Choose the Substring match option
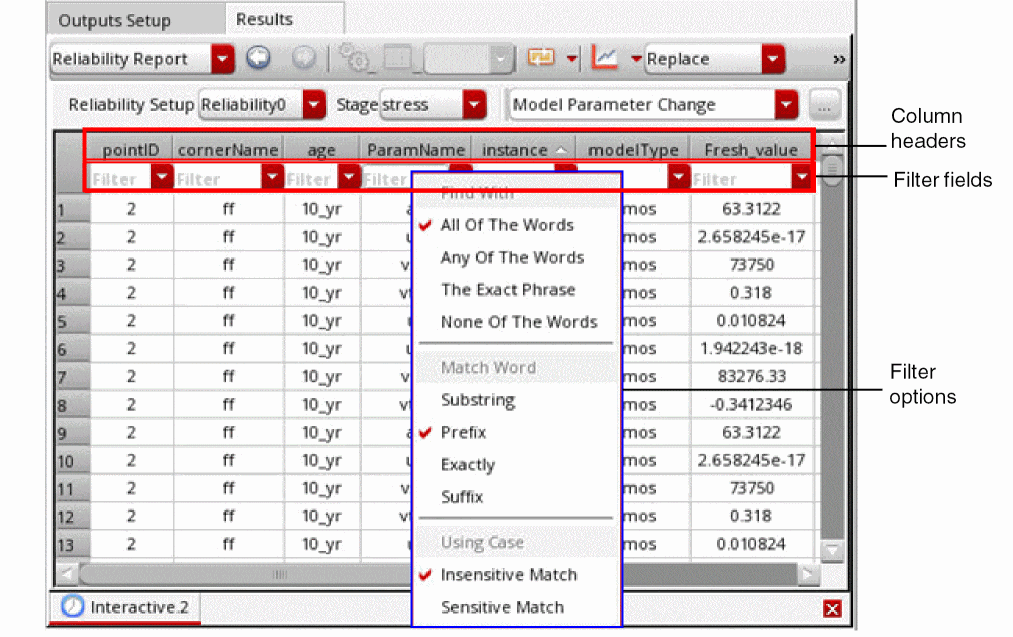 click(x=478, y=400)
